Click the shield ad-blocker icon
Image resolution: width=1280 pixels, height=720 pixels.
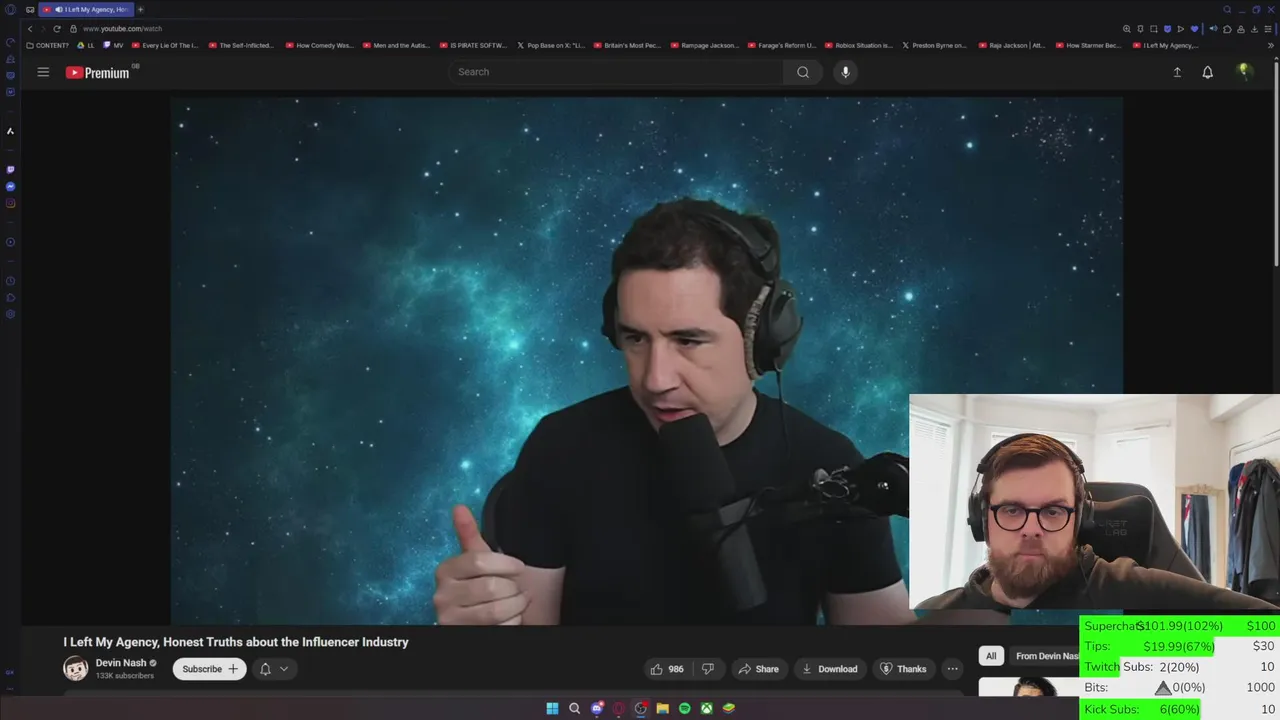[x=1167, y=29]
